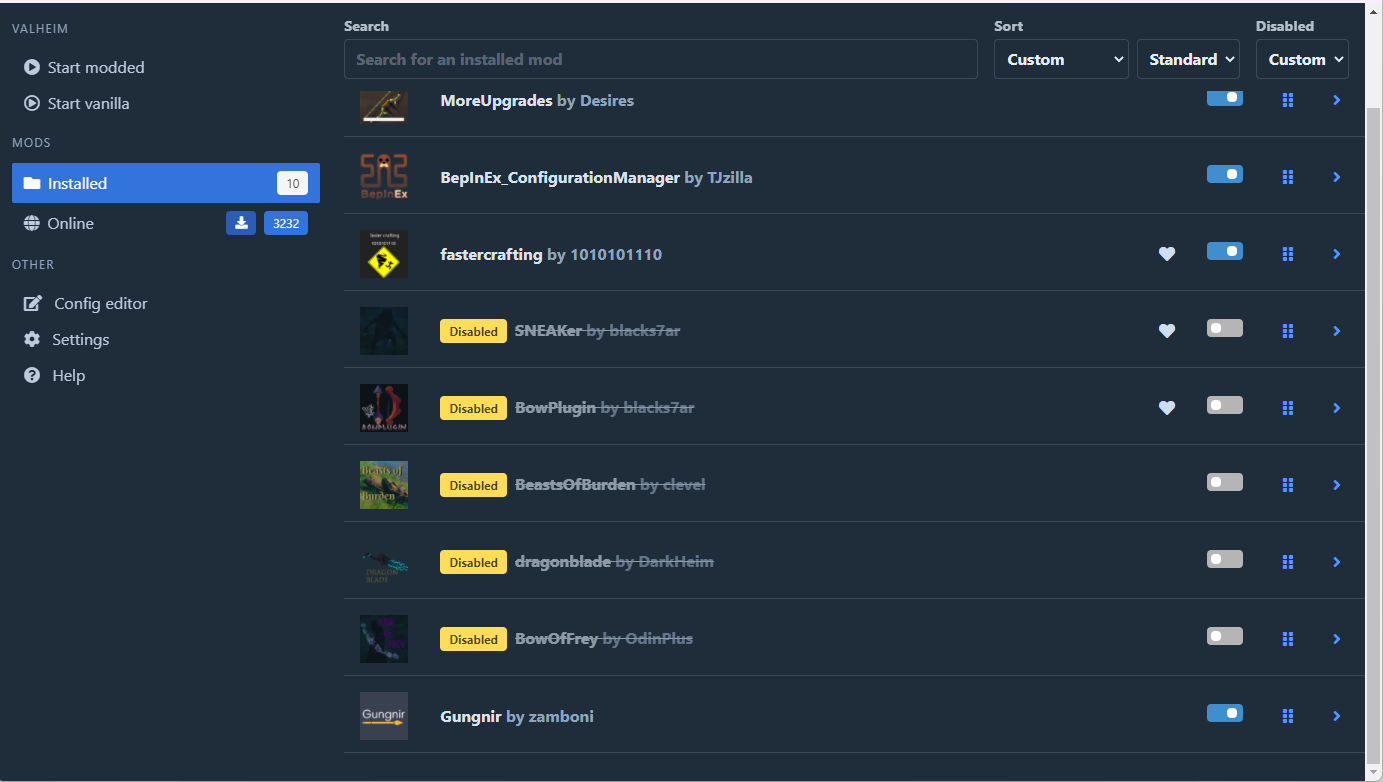
Task: Open the Online mods section
Action: (x=166, y=223)
